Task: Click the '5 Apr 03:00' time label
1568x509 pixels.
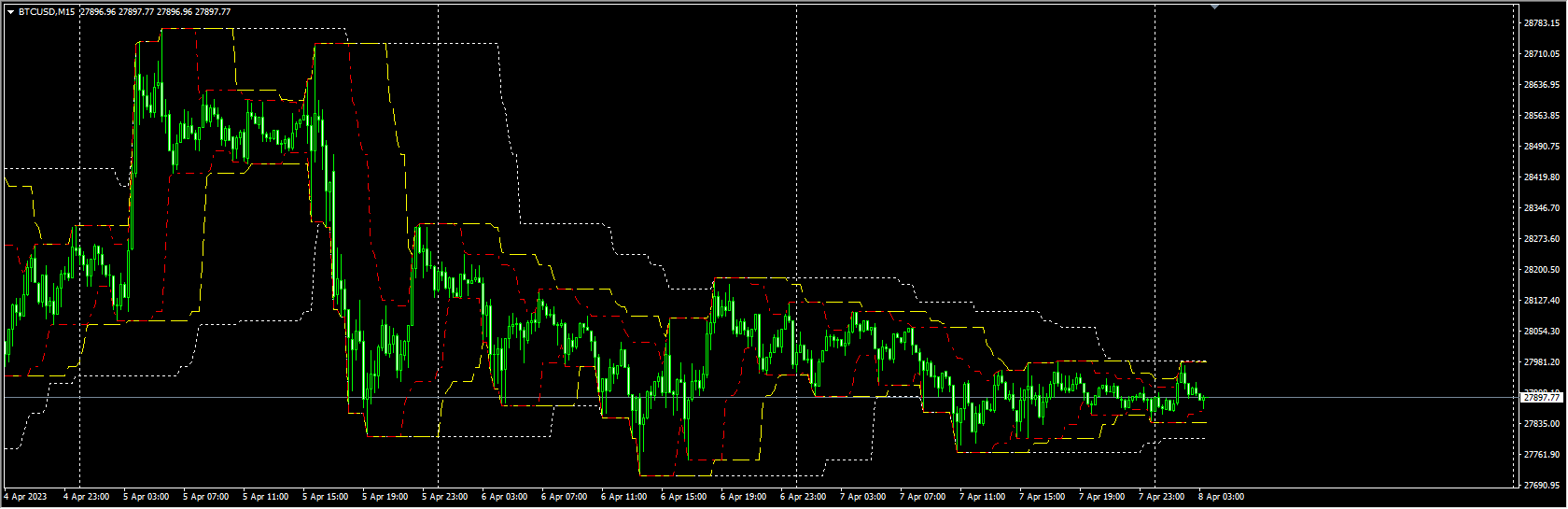Action: click(146, 497)
